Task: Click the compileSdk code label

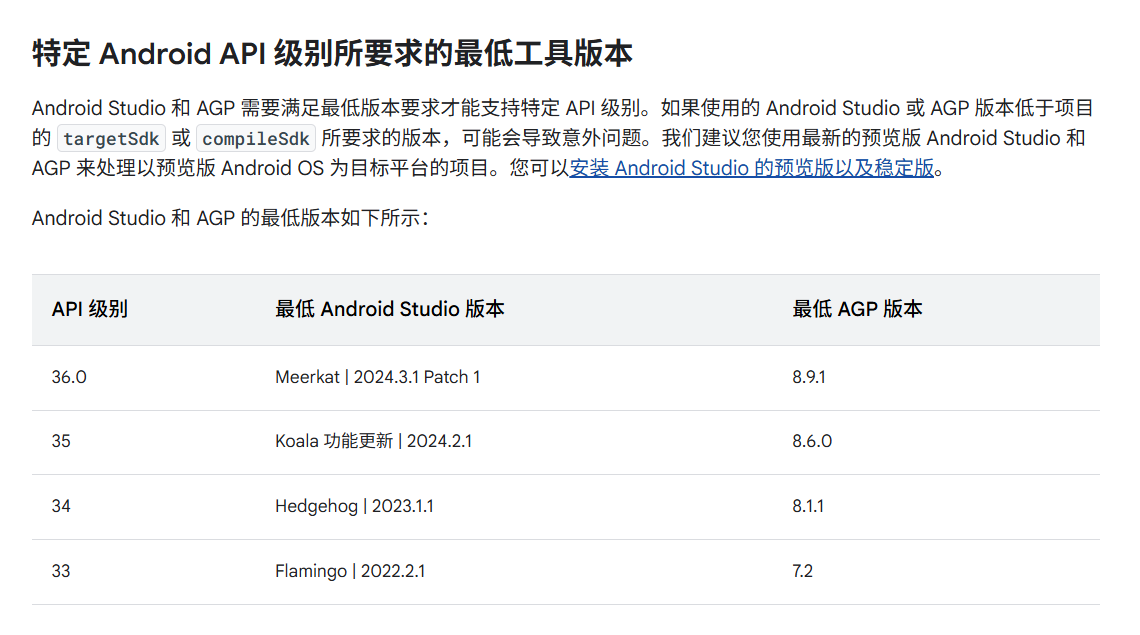Action: pyautogui.click(x=257, y=139)
